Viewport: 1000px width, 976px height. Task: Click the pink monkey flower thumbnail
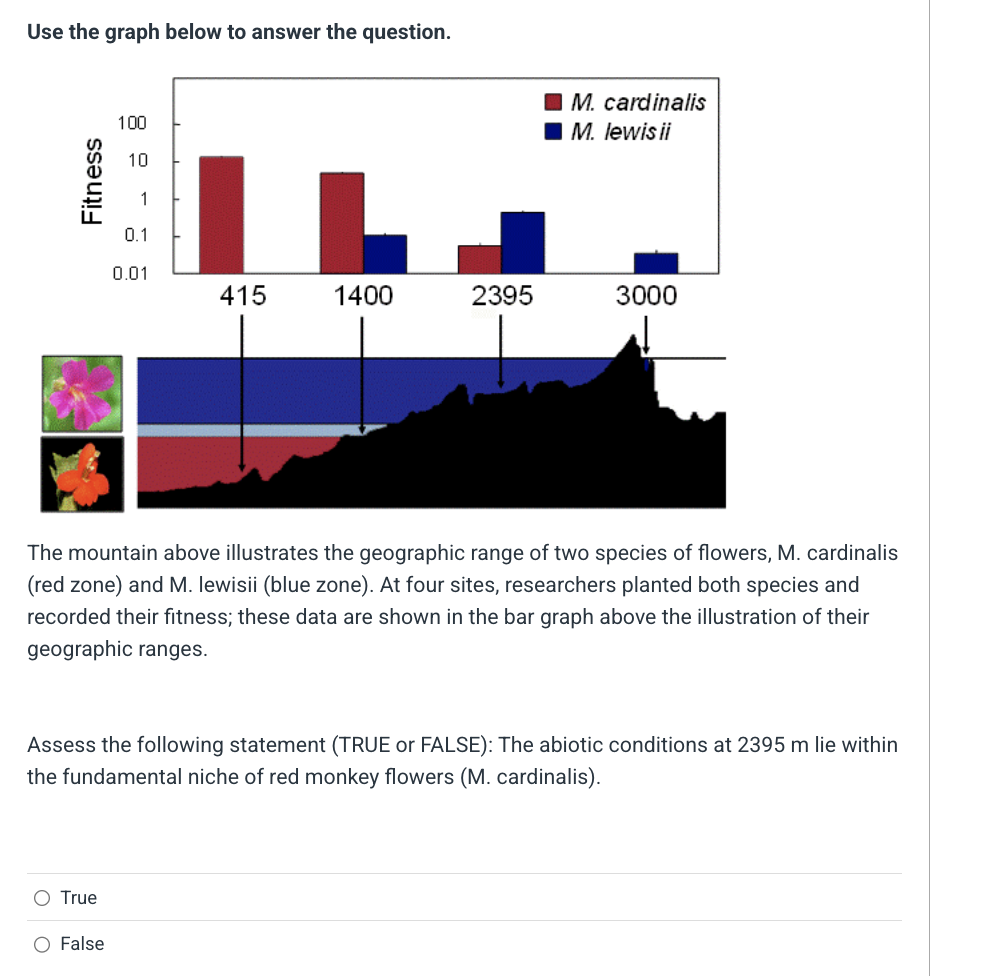[x=82, y=392]
